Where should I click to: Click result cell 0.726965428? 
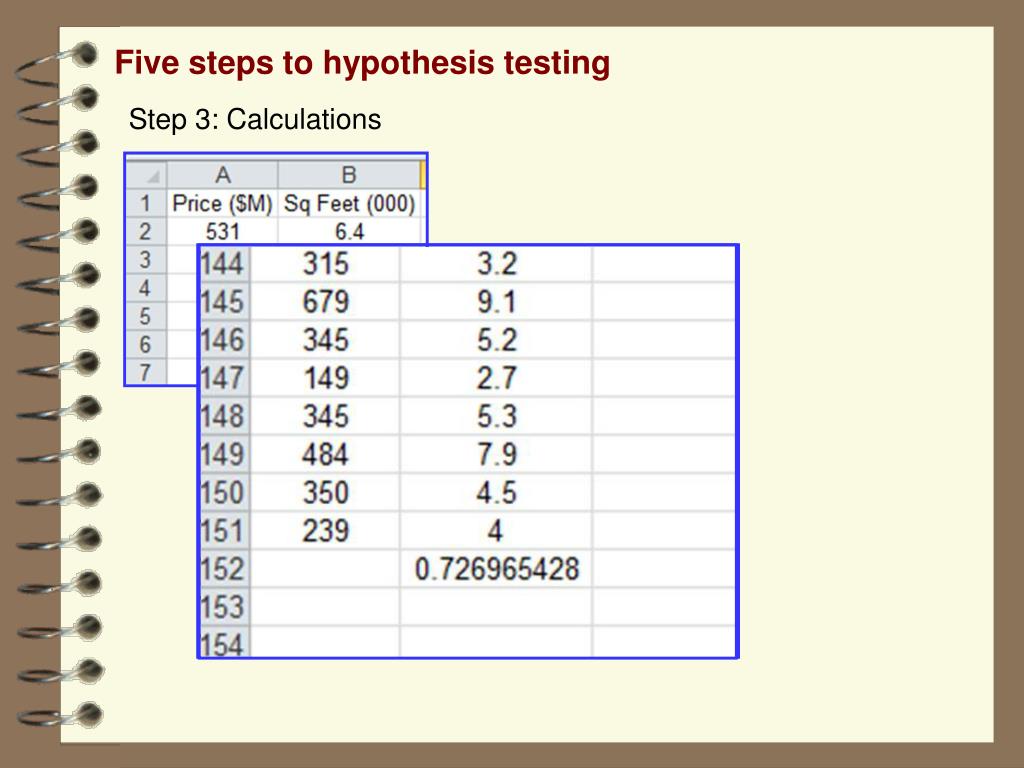click(x=496, y=568)
